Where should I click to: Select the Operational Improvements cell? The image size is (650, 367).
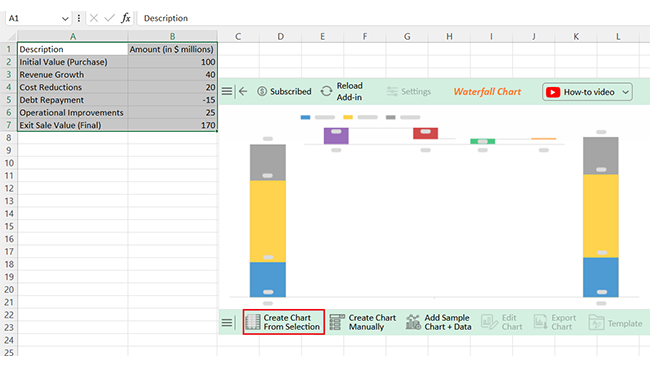coord(73,112)
